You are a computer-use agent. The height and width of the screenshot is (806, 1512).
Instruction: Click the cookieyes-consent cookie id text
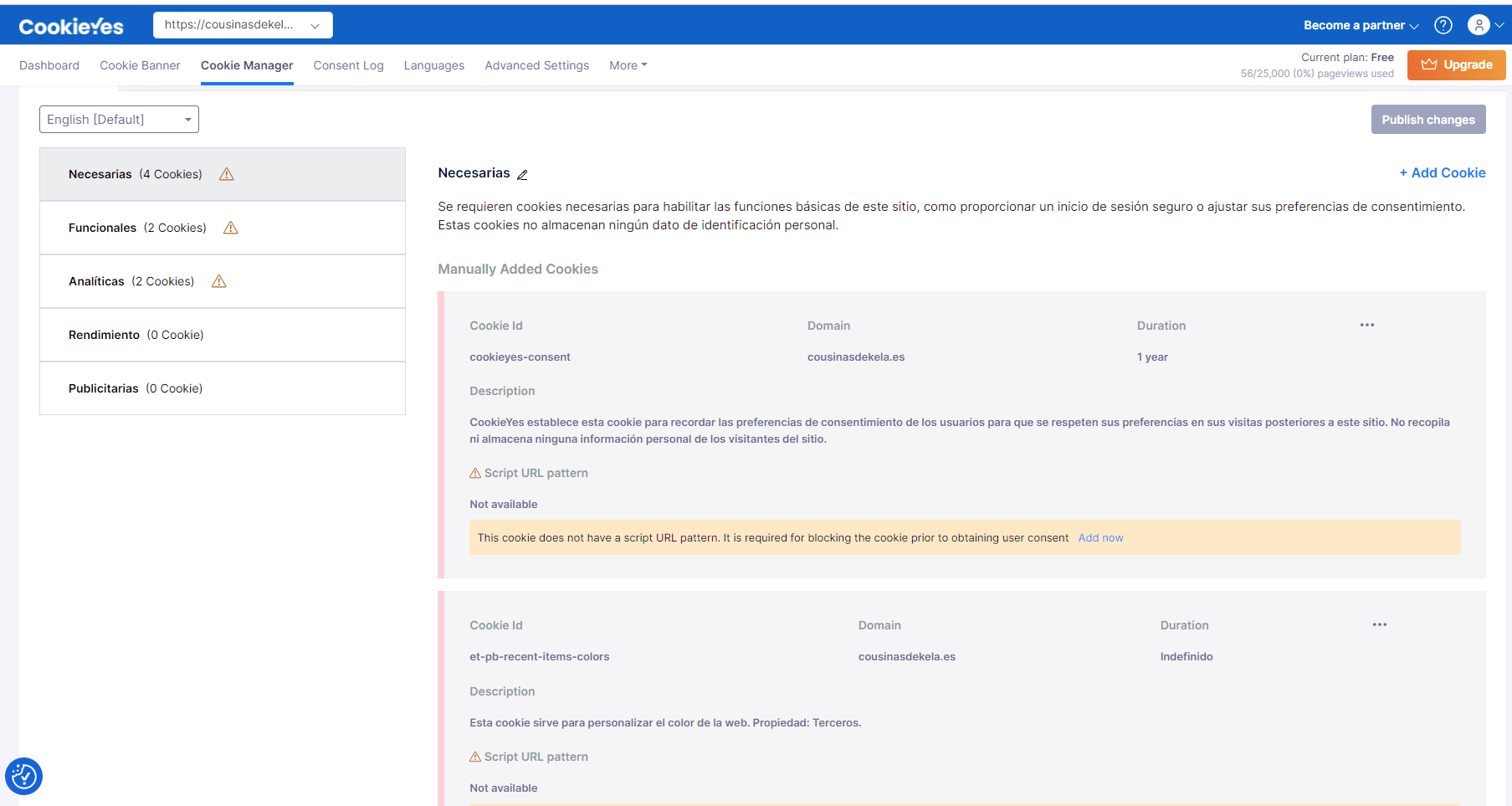point(520,357)
